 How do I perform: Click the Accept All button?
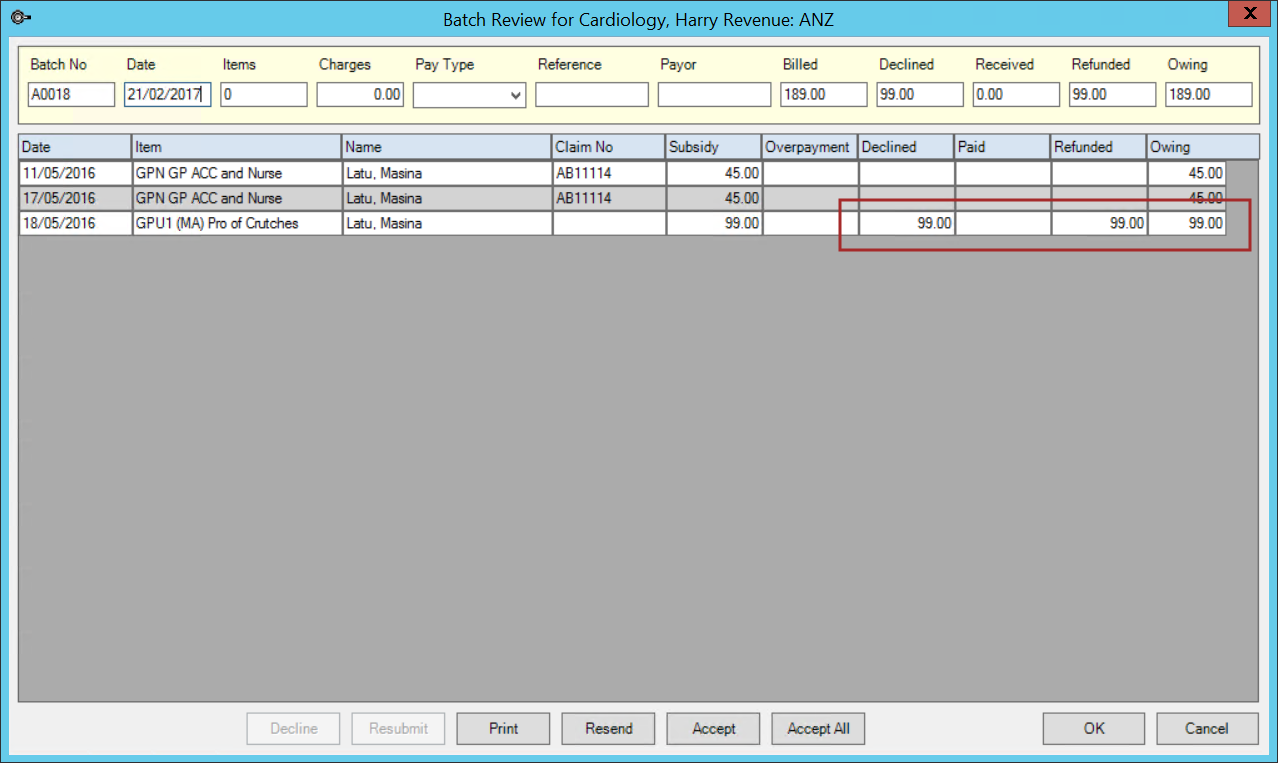[818, 728]
